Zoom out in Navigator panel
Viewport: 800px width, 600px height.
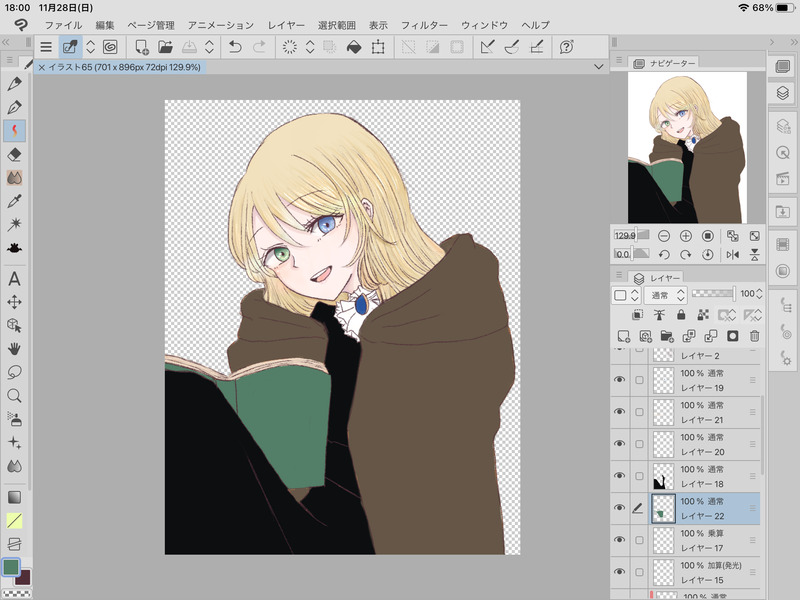[663, 236]
